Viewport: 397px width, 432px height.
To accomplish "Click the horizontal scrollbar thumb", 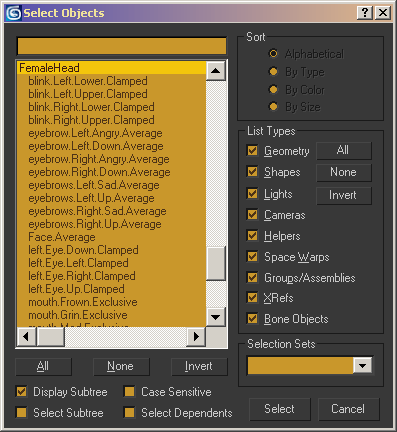I will click(51, 337).
